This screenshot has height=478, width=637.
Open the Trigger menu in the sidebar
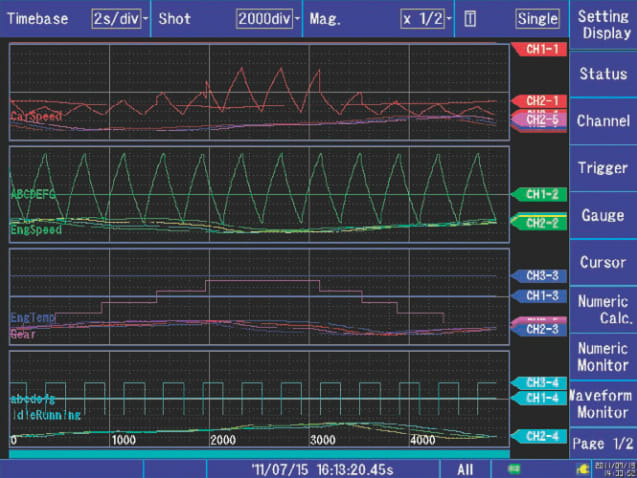tap(603, 168)
